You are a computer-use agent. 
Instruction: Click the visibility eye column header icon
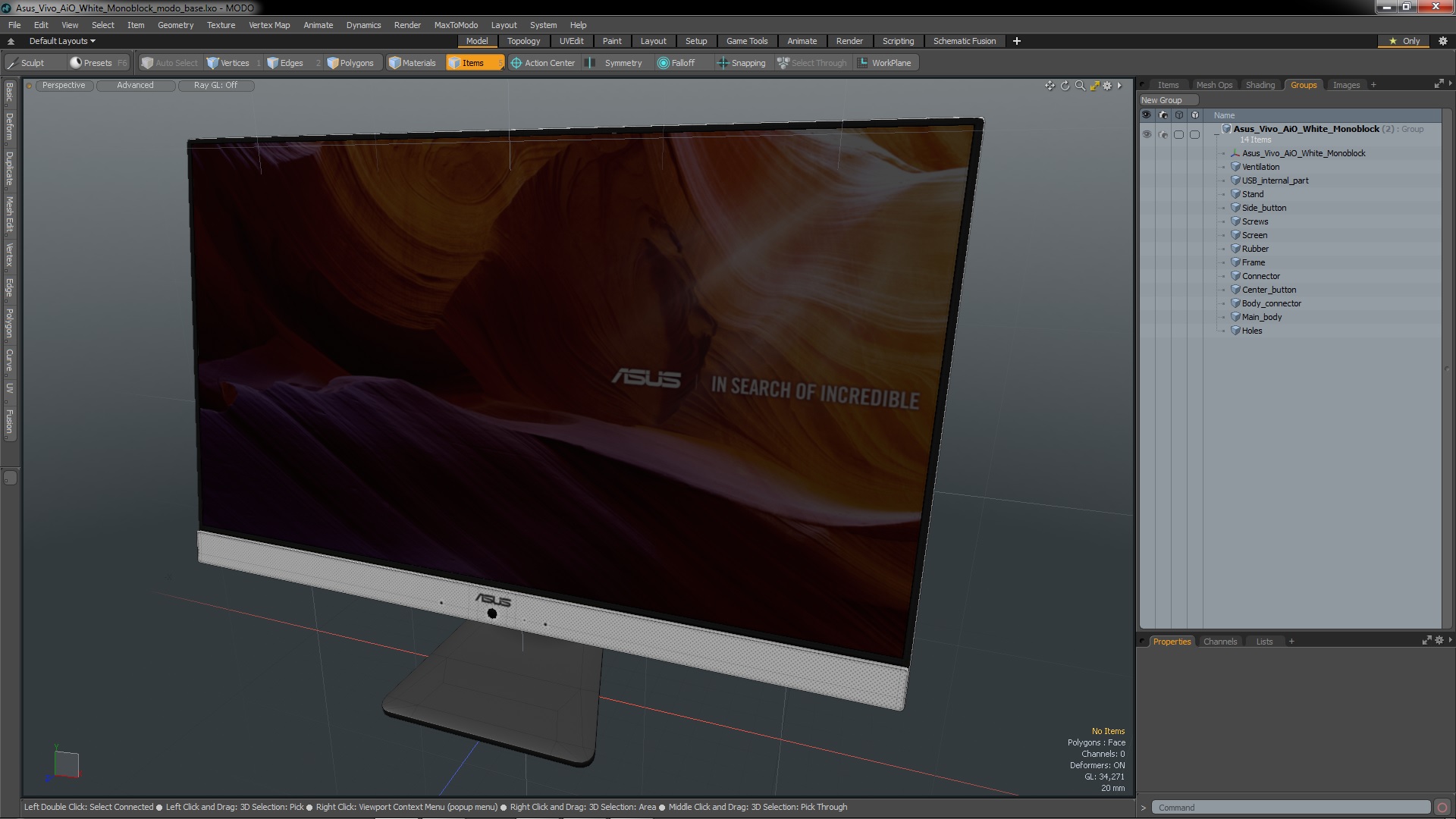click(1147, 115)
